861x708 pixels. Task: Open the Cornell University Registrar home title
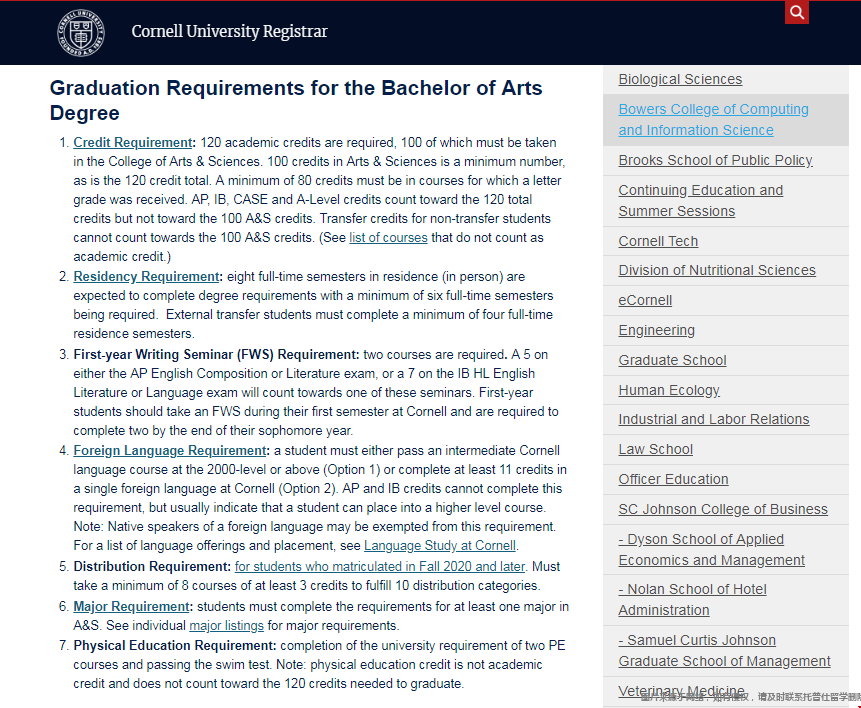[230, 31]
